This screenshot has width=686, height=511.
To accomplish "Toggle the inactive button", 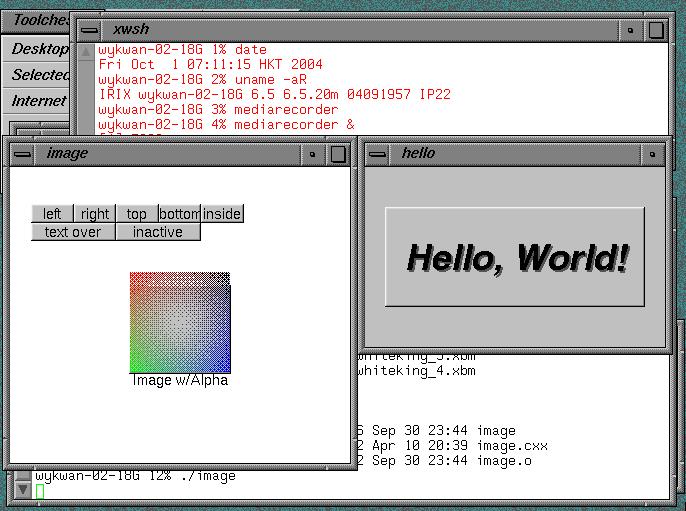I will [x=158, y=232].
